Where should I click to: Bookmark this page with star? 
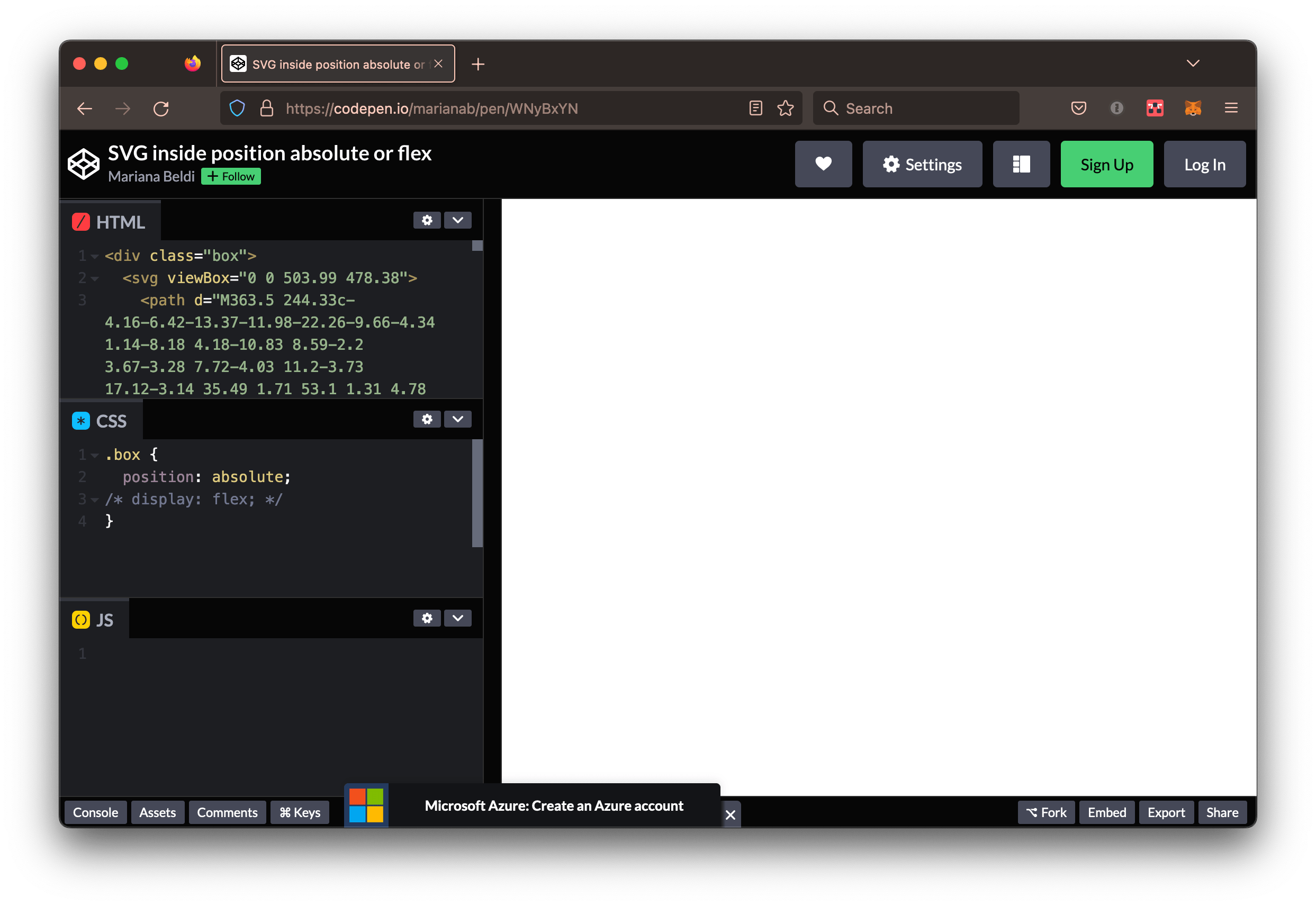785,108
